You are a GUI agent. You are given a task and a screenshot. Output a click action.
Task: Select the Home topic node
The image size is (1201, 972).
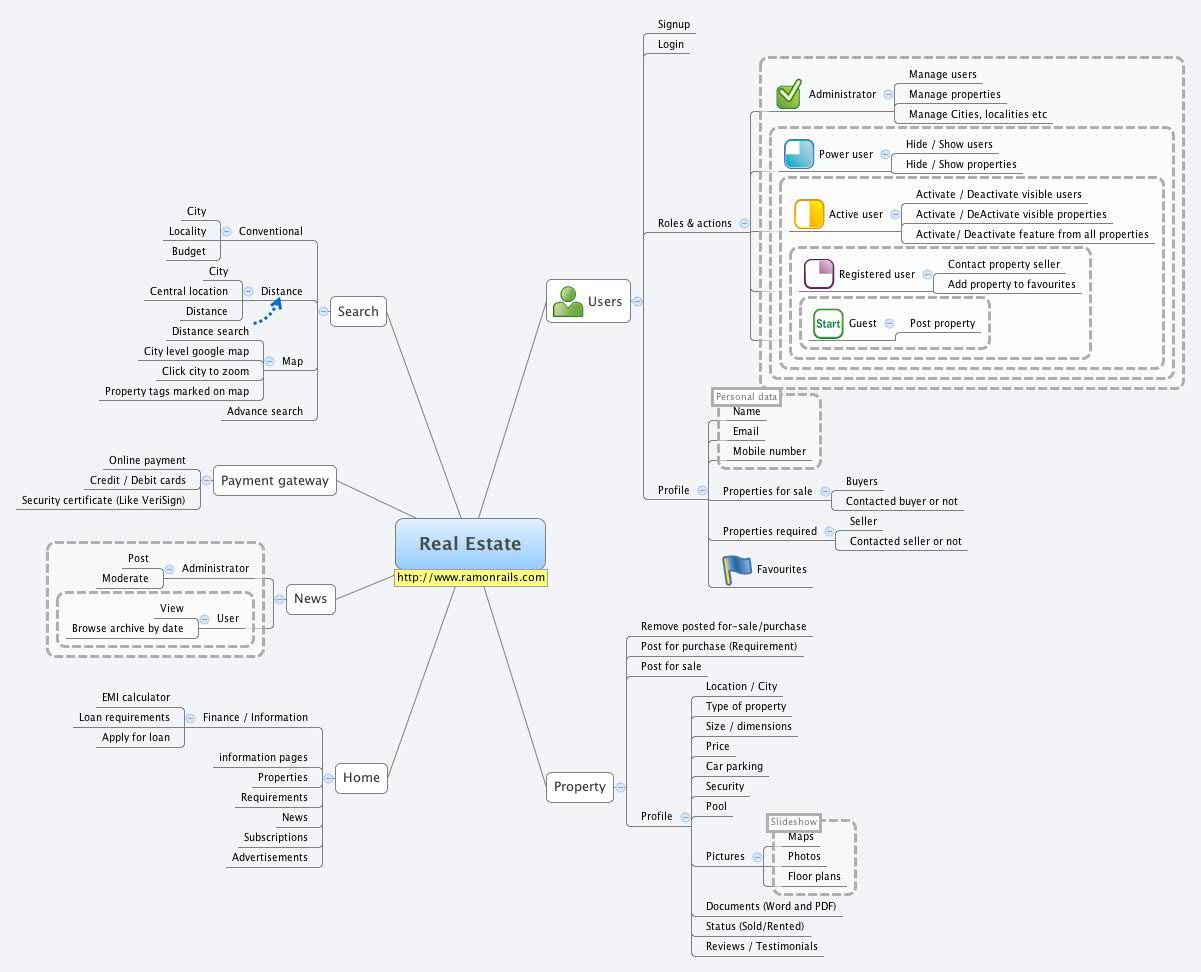361,778
